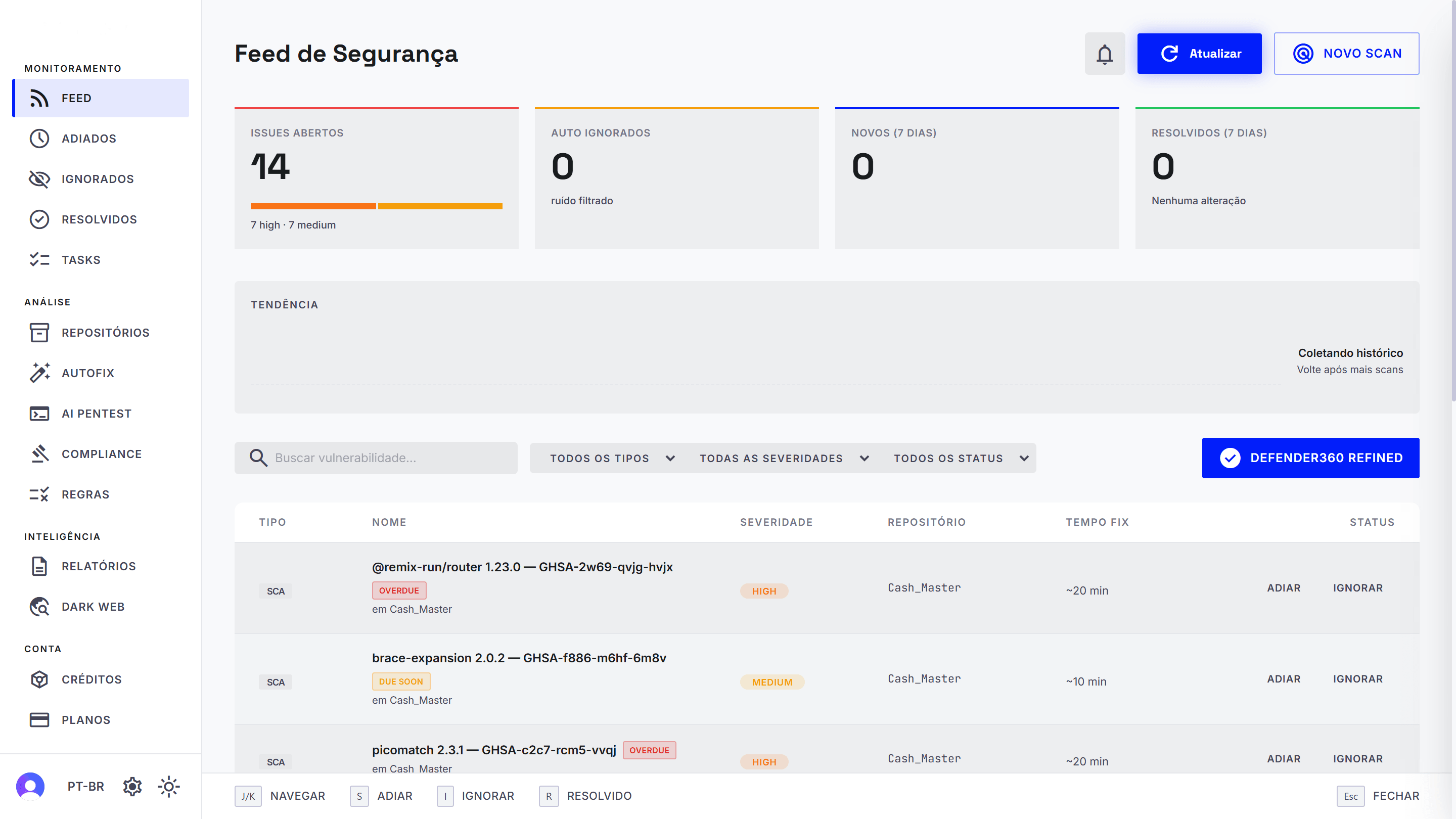Click Defender360 Refined checkmark icon
Image resolution: width=1456 pixels, height=819 pixels.
[x=1230, y=458]
